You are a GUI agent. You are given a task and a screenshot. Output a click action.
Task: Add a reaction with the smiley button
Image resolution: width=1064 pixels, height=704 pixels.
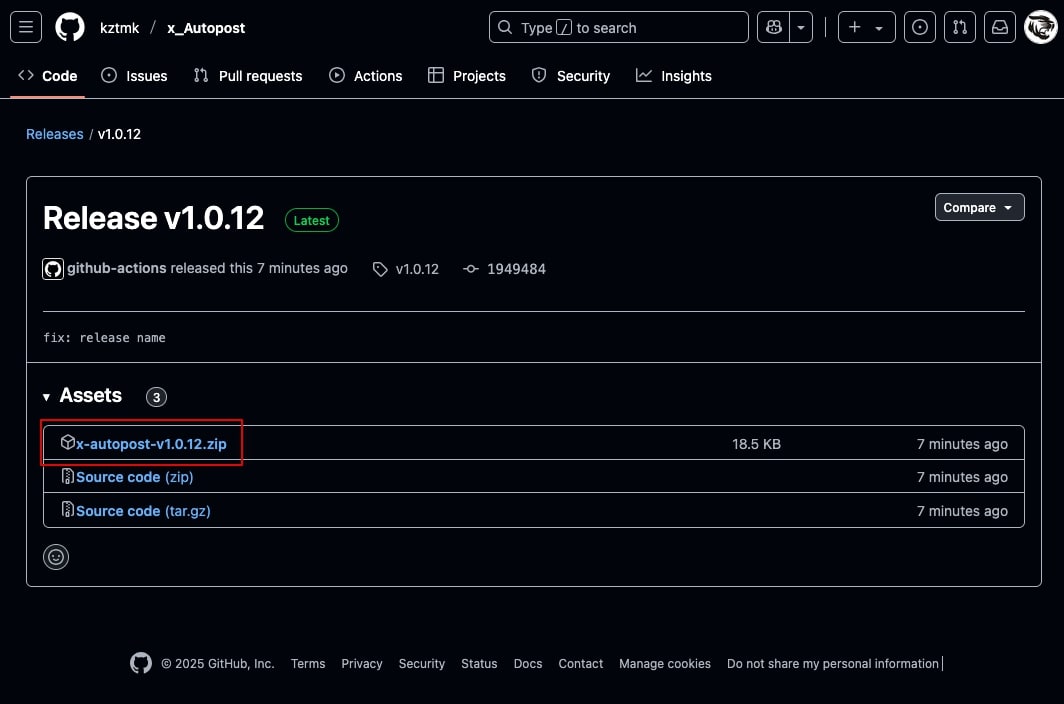pyautogui.click(x=56, y=557)
